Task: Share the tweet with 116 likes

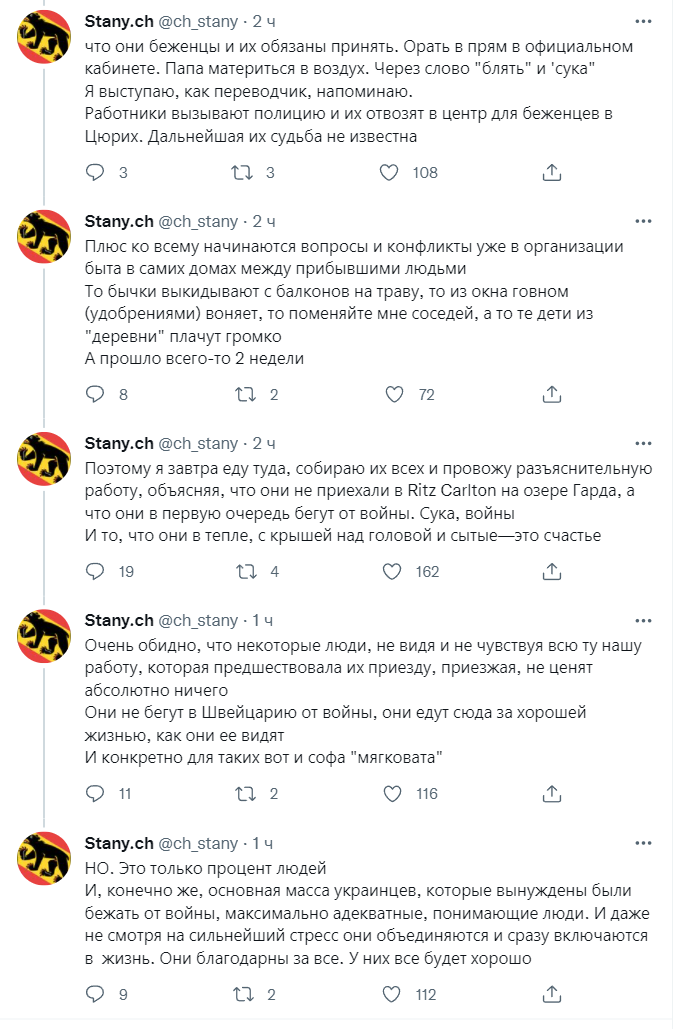Action: pos(549,793)
